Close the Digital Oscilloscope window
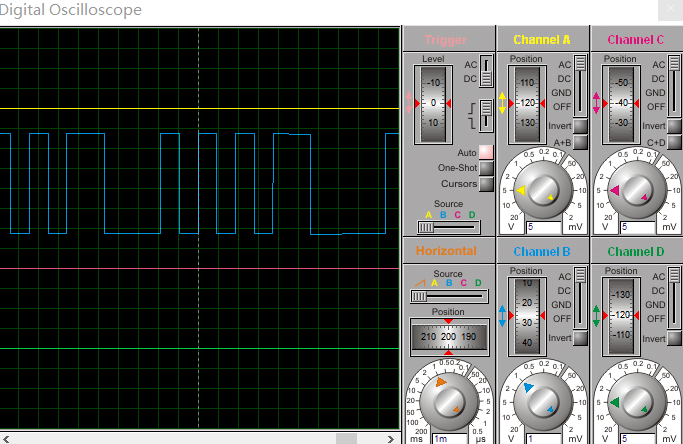The width and height of the screenshot is (683, 444). tap(670, 9)
